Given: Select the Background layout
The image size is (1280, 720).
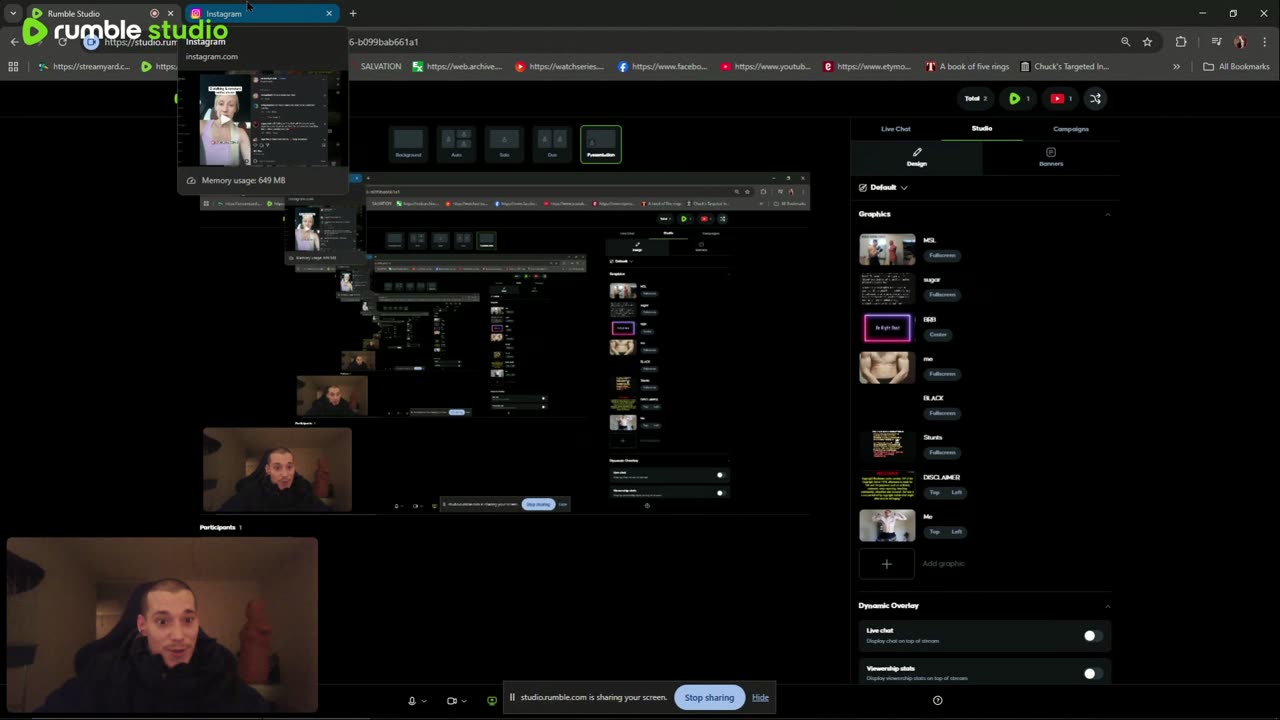Looking at the screenshot, I should [408, 144].
